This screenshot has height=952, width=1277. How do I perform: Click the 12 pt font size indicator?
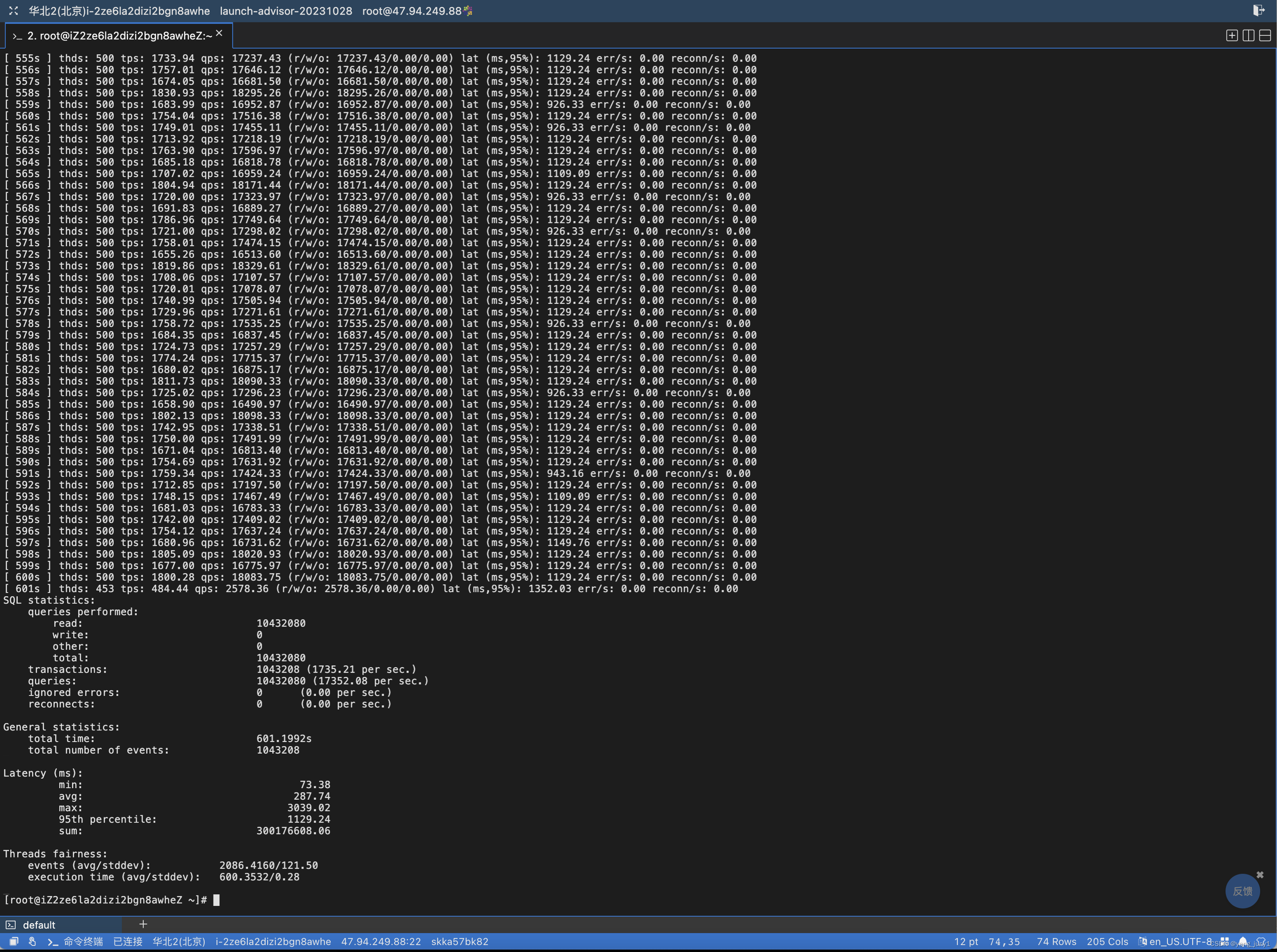tap(966, 941)
